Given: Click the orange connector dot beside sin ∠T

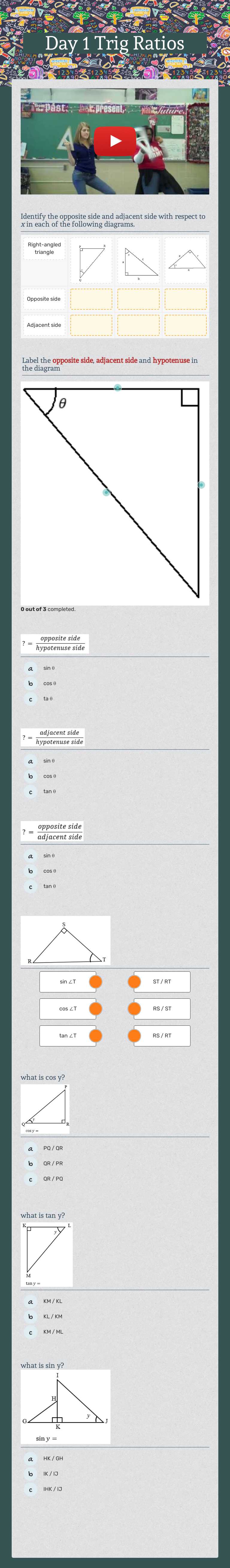Looking at the screenshot, I should pyautogui.click(x=95, y=981).
